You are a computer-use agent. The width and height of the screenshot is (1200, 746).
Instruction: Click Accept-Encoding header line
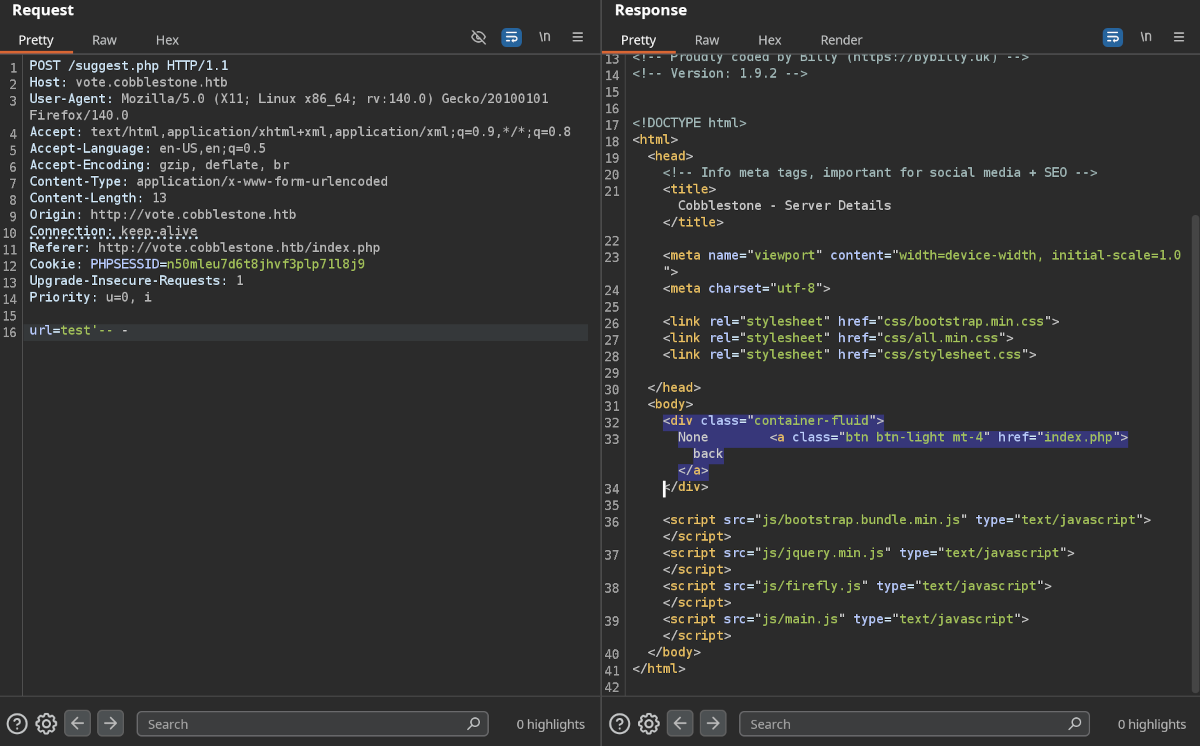click(159, 165)
